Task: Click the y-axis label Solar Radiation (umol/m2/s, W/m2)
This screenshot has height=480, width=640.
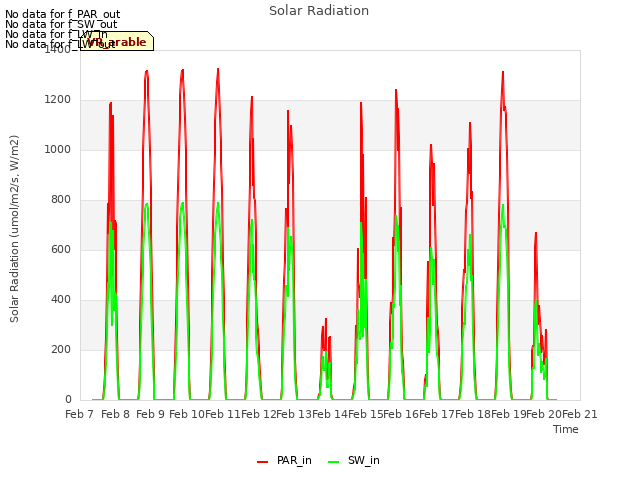Action: click(x=14, y=229)
